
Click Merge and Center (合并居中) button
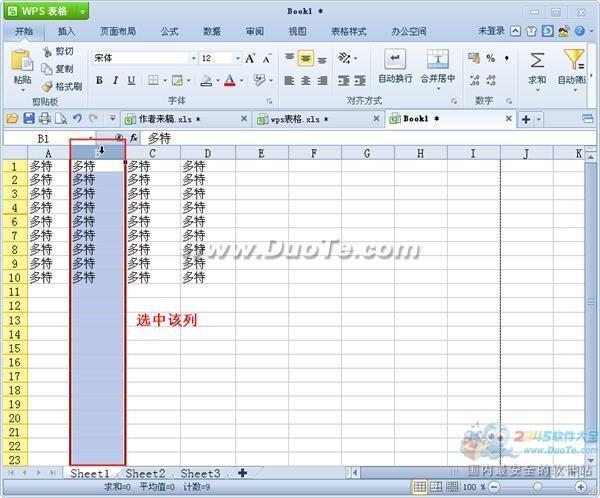point(438,69)
